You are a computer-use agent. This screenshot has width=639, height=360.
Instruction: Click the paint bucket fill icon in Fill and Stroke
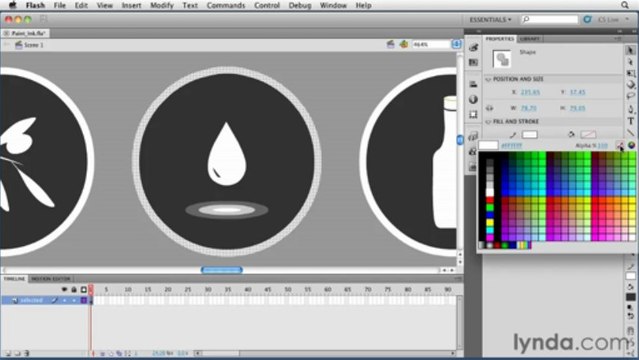(571, 134)
